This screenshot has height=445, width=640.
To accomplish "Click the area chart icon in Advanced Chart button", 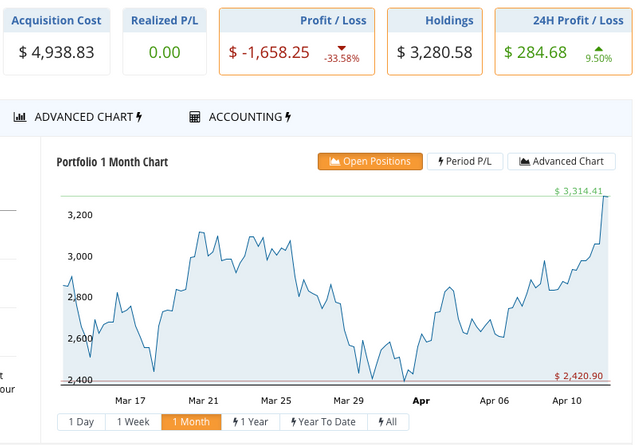I will tap(524, 162).
